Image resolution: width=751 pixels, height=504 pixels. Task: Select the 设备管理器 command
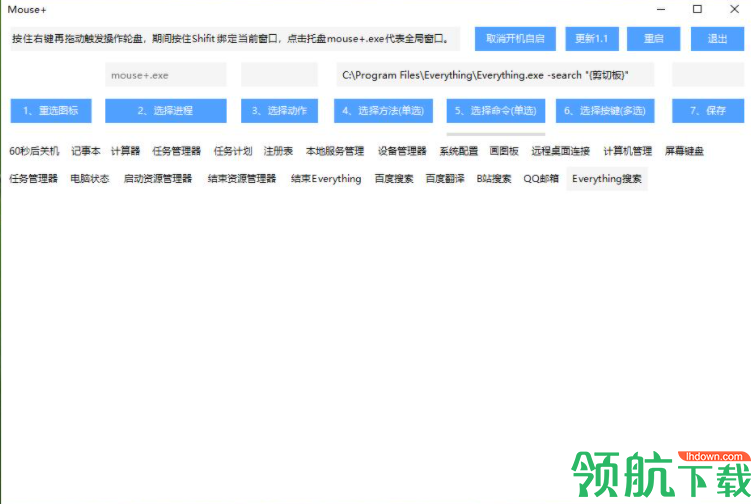point(402,151)
